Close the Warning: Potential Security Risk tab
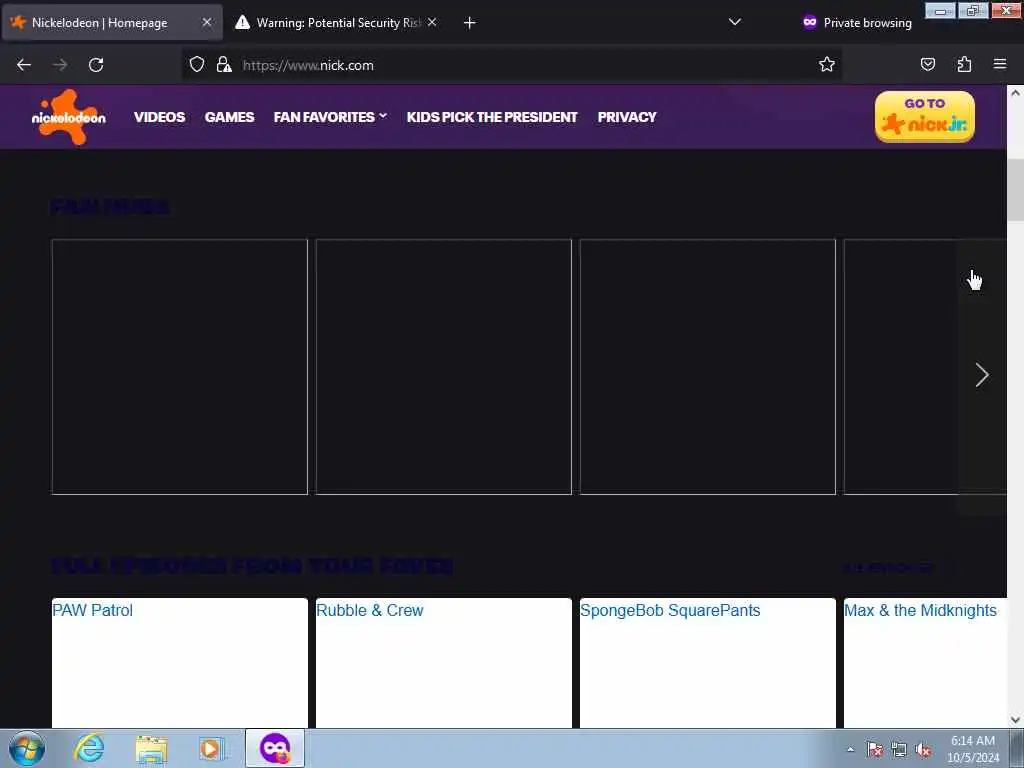The height and width of the screenshot is (768, 1024). click(432, 22)
